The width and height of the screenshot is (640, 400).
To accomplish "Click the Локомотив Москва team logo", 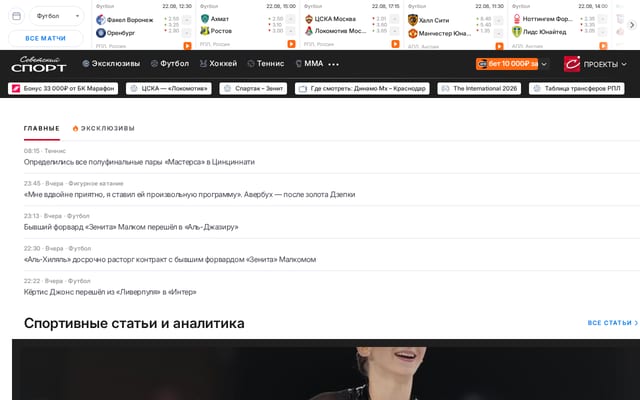I will click(309, 31).
